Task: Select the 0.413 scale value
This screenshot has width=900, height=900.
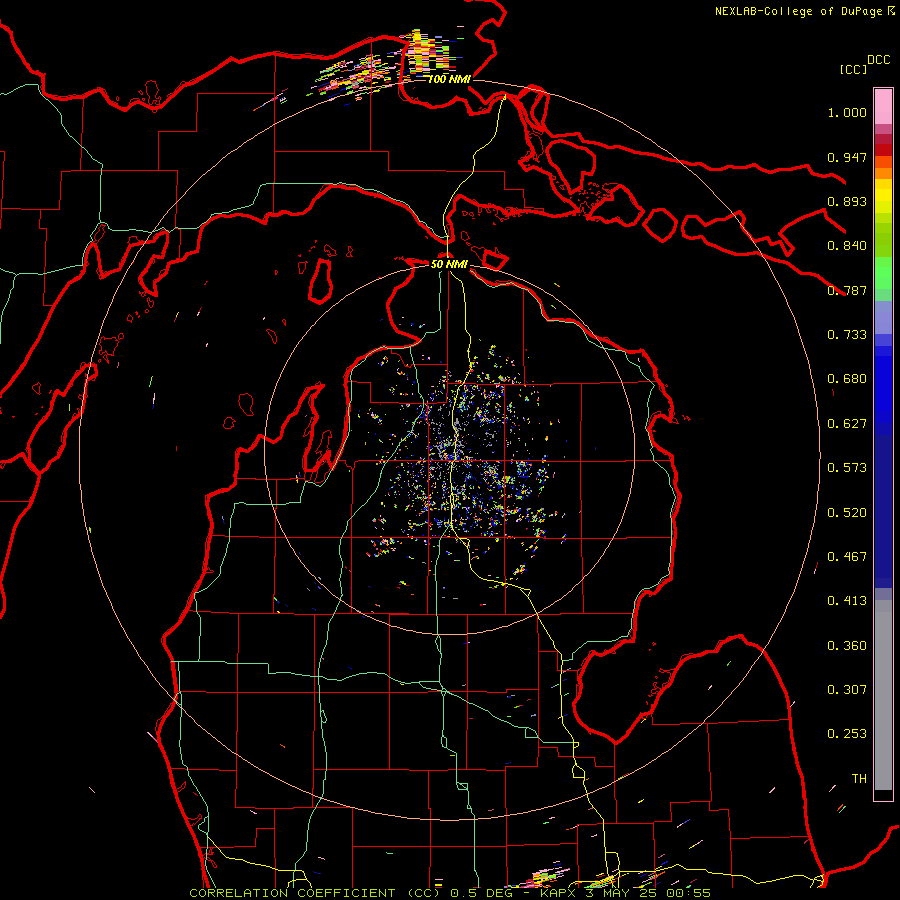Action: [847, 601]
